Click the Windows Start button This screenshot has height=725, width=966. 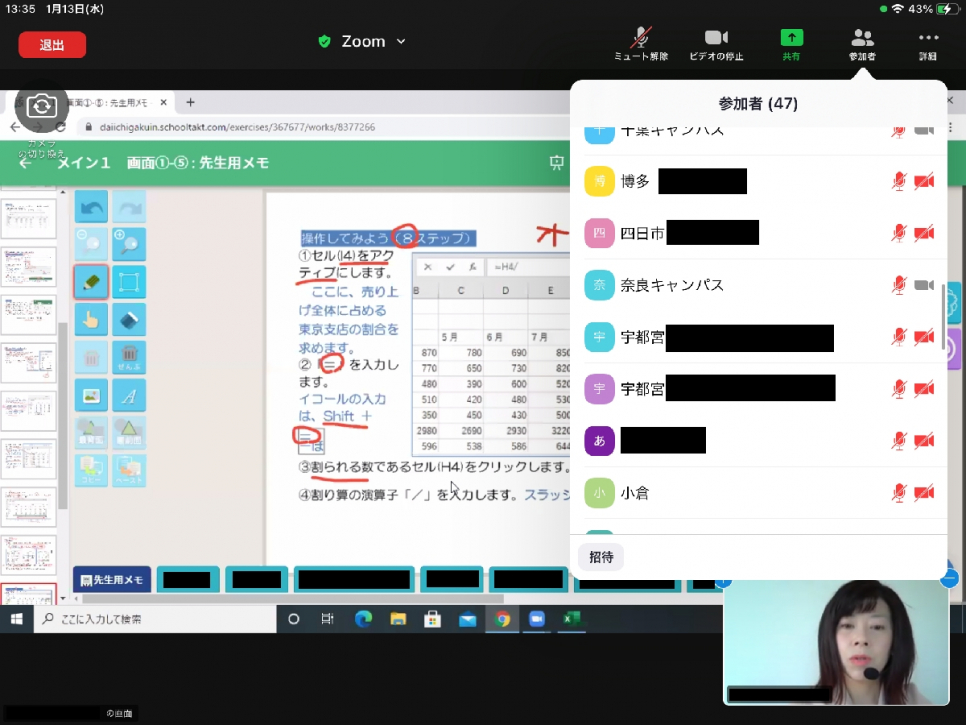coord(17,619)
